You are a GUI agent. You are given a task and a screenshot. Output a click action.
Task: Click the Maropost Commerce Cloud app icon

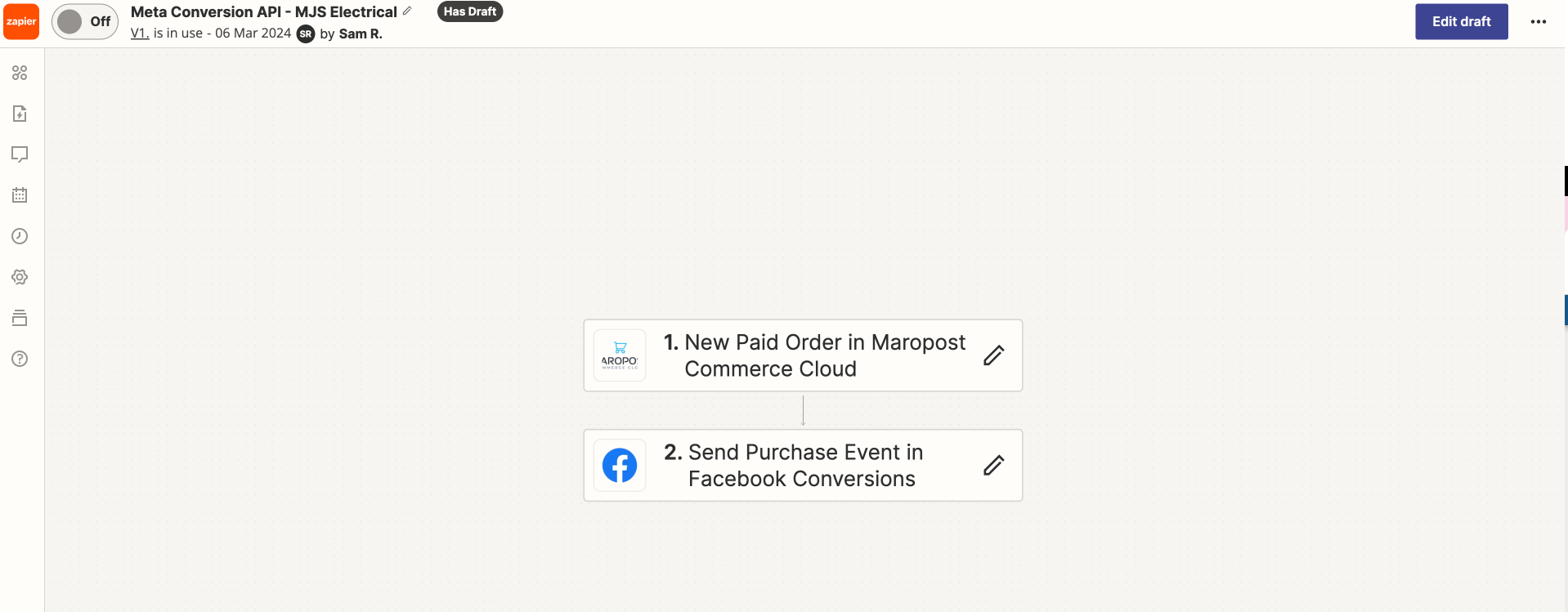tap(620, 355)
